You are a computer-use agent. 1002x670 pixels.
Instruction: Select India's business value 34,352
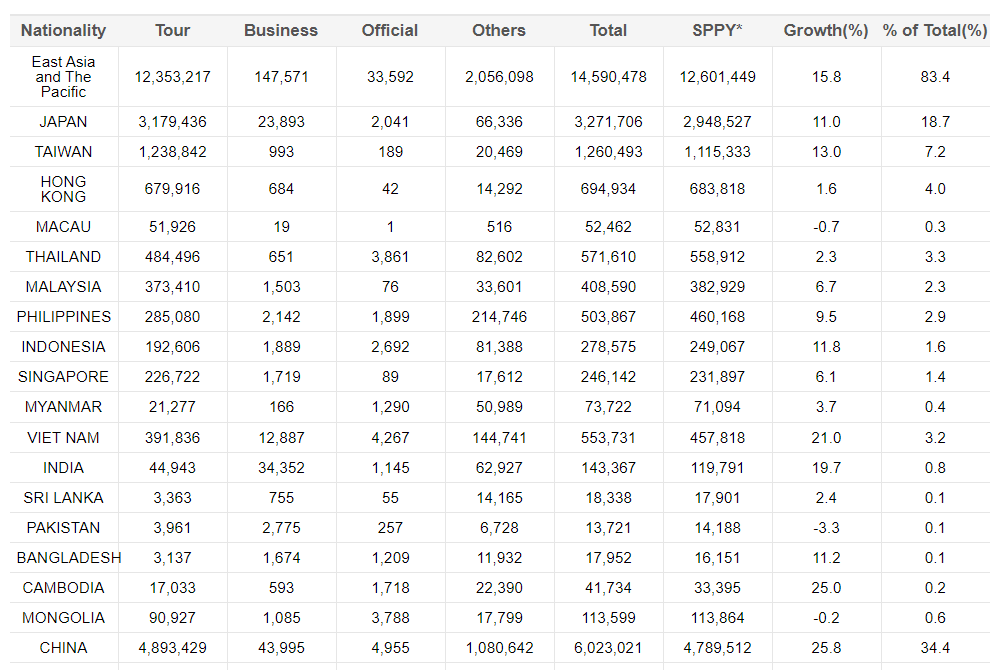click(x=281, y=468)
